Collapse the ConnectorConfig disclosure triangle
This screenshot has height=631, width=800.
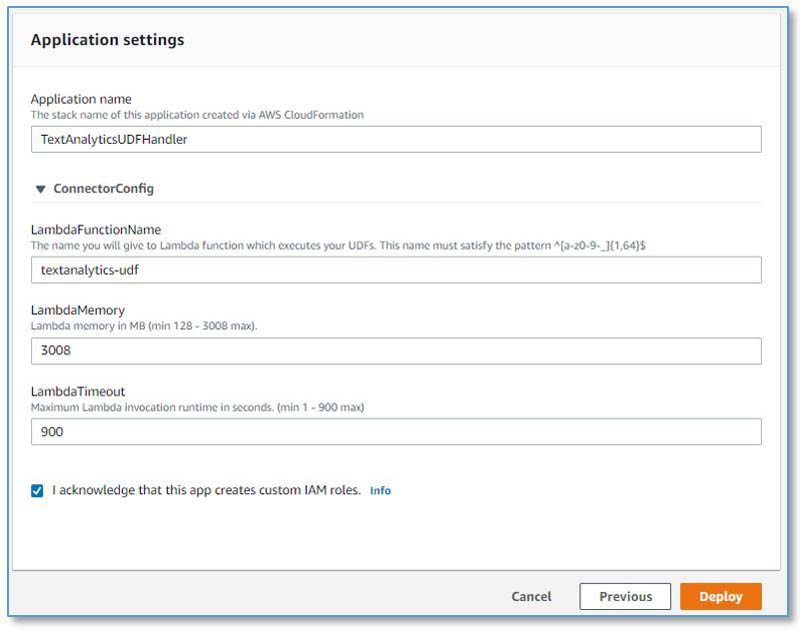coord(40,189)
